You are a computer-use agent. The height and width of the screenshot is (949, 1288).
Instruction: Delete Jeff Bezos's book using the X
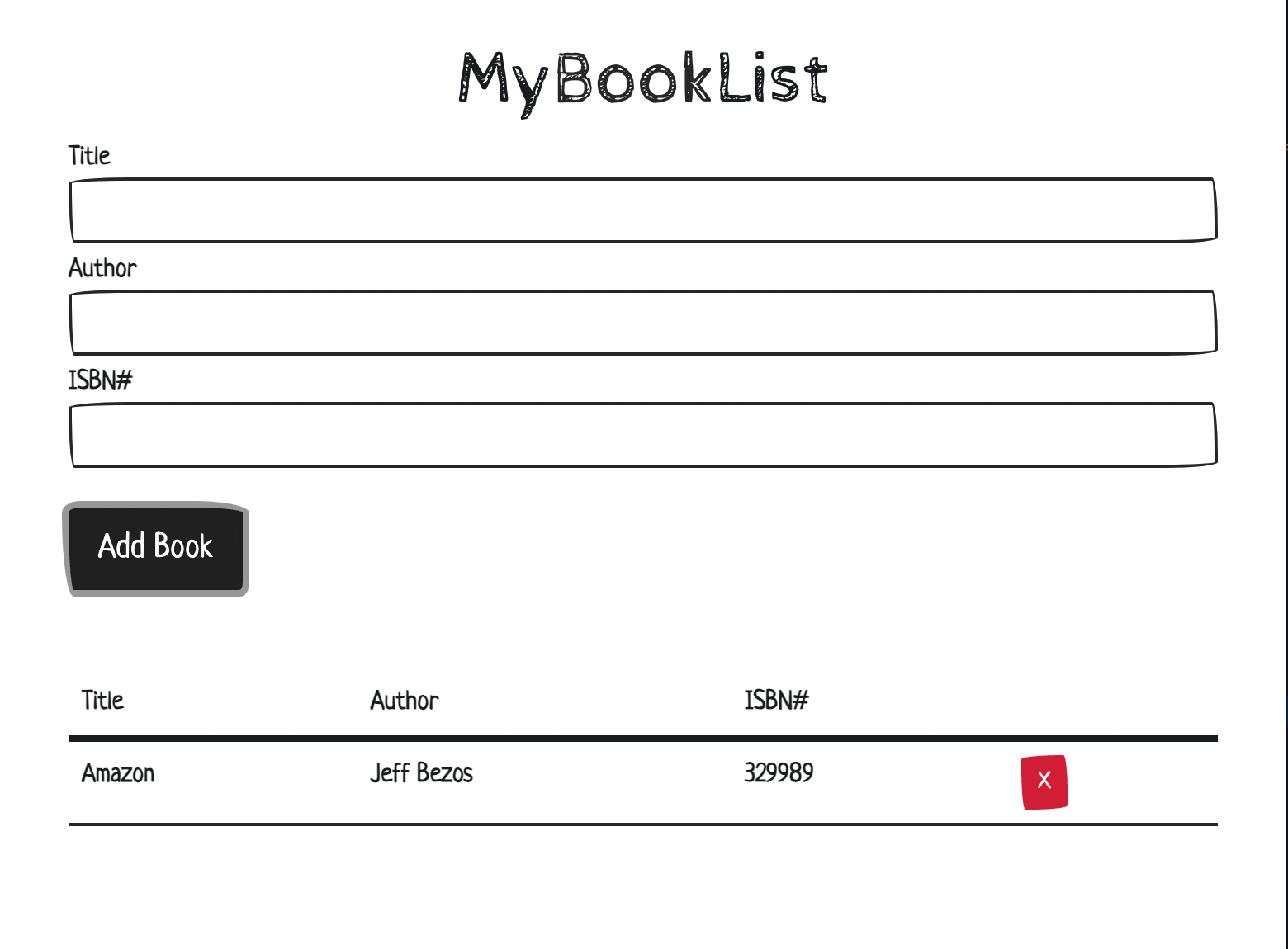pyautogui.click(x=1044, y=781)
